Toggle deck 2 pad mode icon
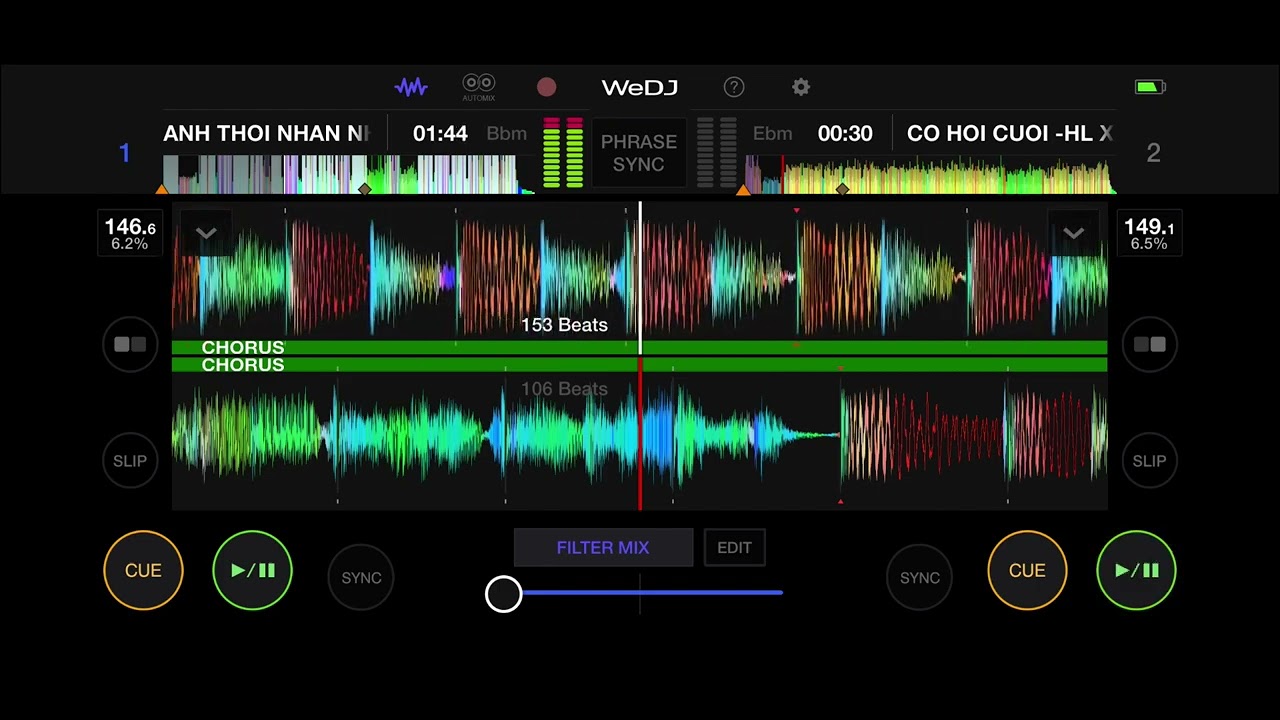The width and height of the screenshot is (1280, 720). (1149, 344)
